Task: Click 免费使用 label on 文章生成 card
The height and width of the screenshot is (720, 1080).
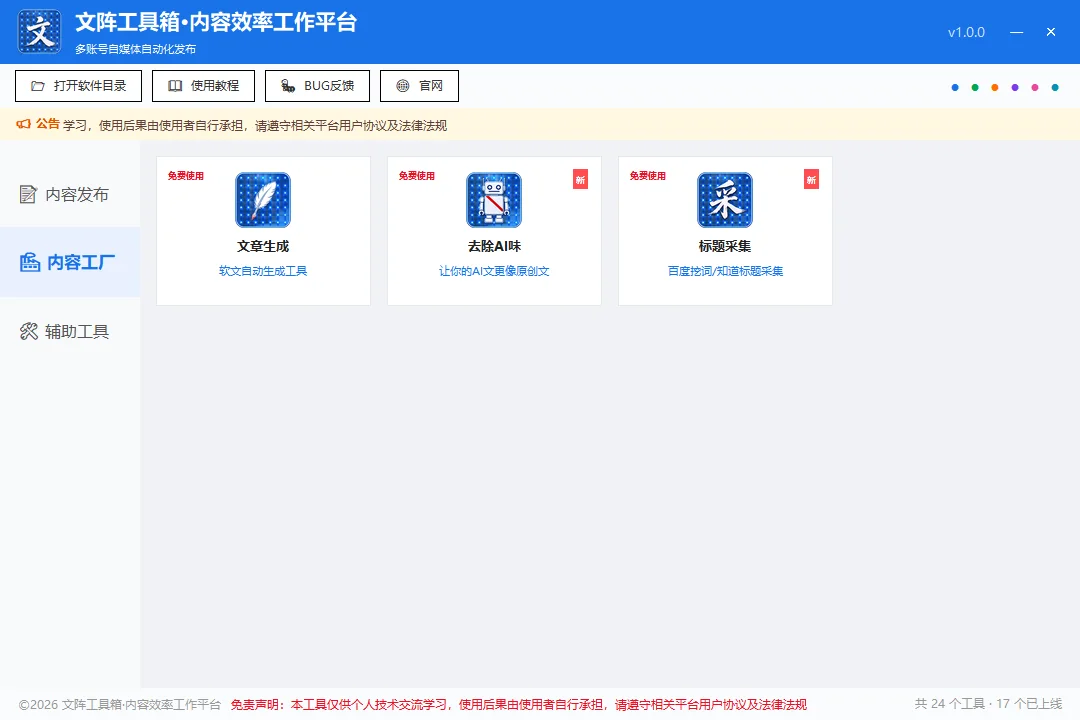Action: click(x=186, y=176)
